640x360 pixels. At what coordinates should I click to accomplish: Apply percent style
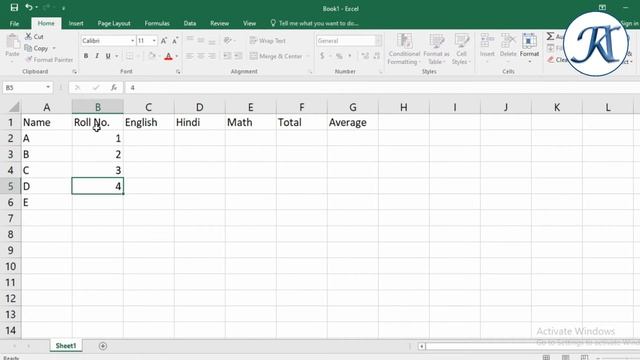click(x=339, y=56)
